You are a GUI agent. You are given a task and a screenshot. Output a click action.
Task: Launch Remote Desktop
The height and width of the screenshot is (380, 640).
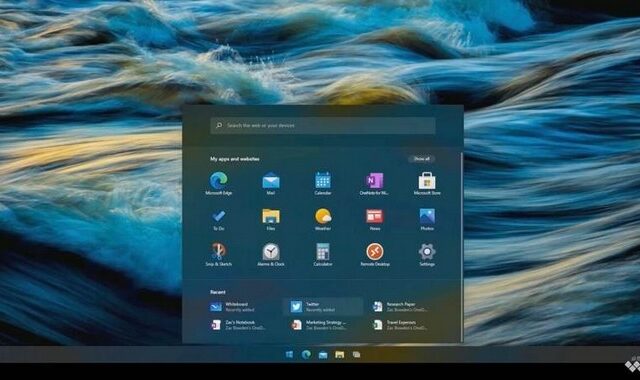[374, 255]
